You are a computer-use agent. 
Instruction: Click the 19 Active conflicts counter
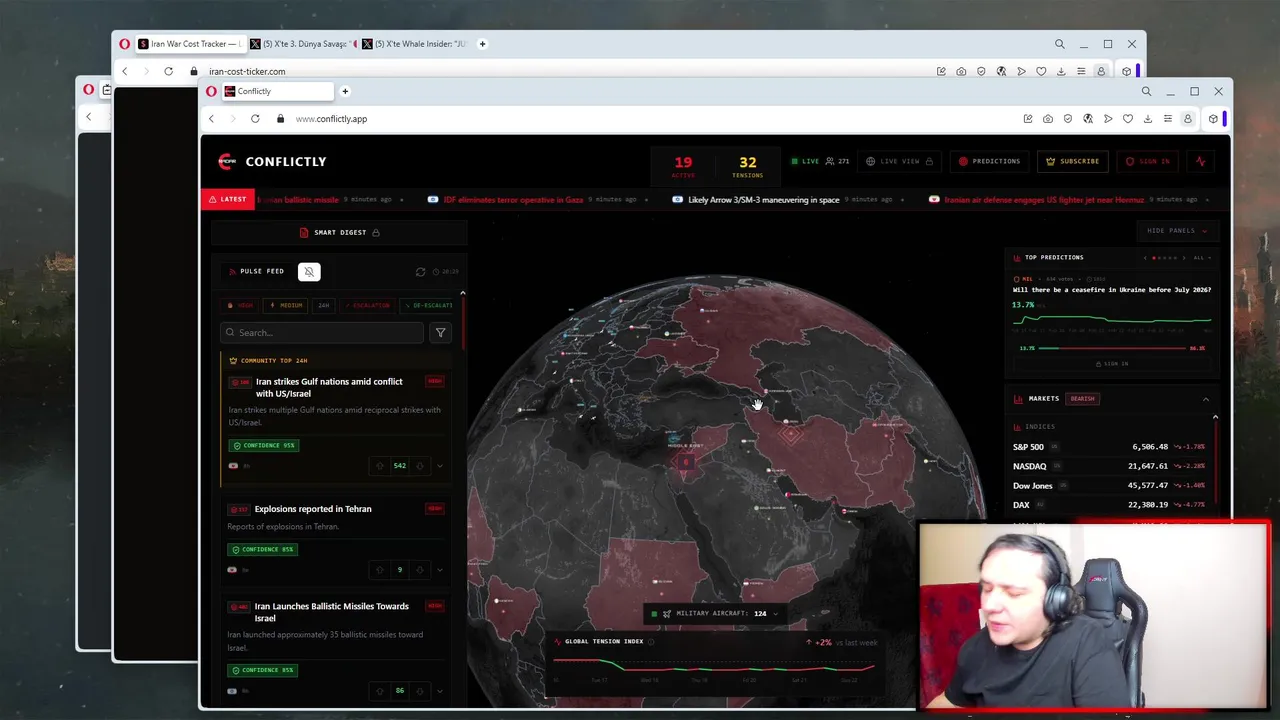pos(683,166)
